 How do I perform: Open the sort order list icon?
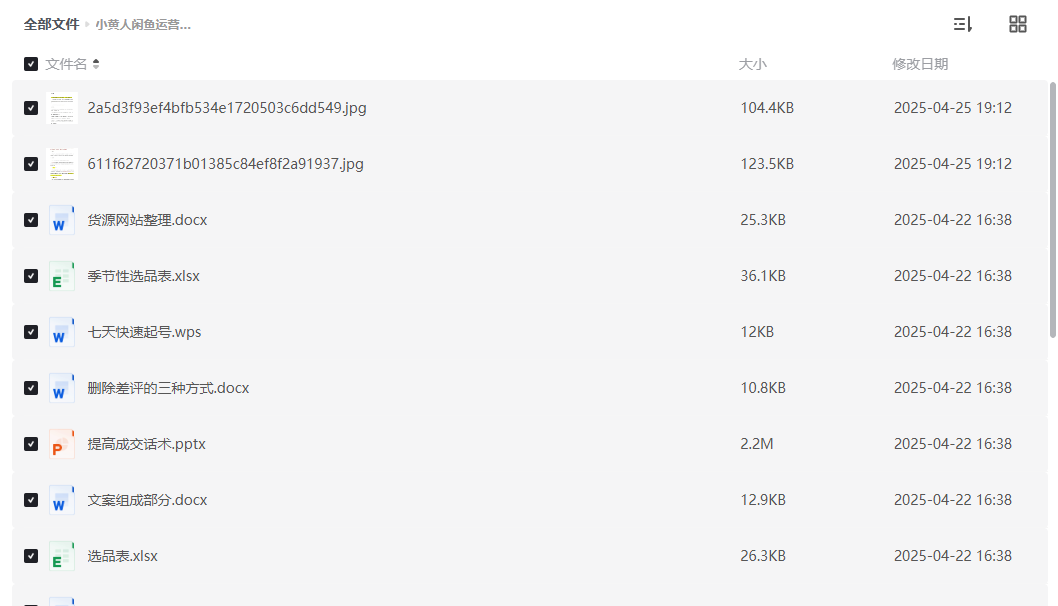point(963,24)
